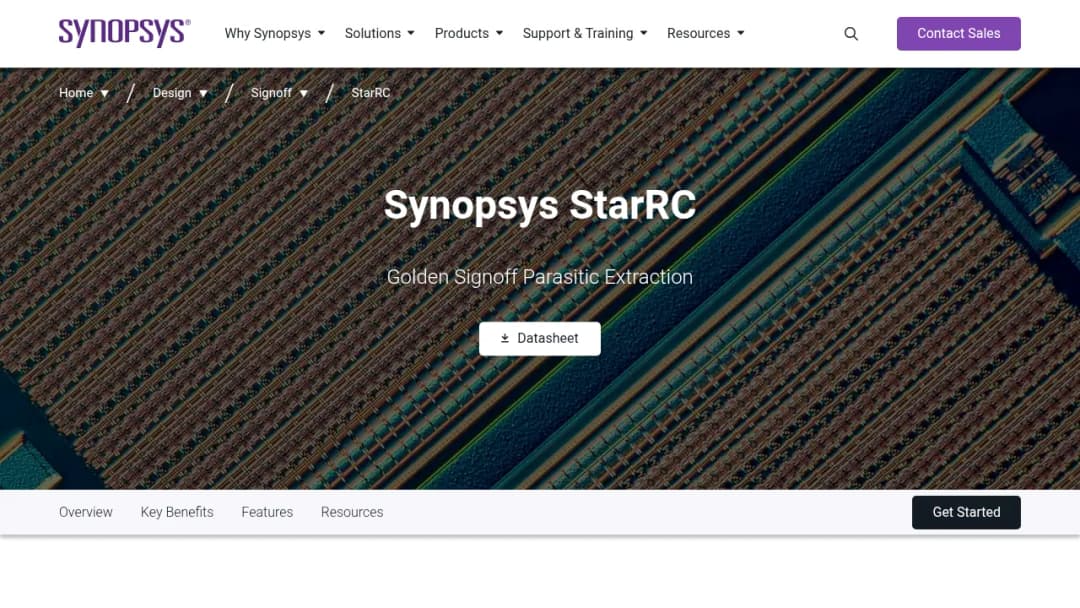
Task: Click the StarRC breadcrumb text
Action: click(x=371, y=93)
